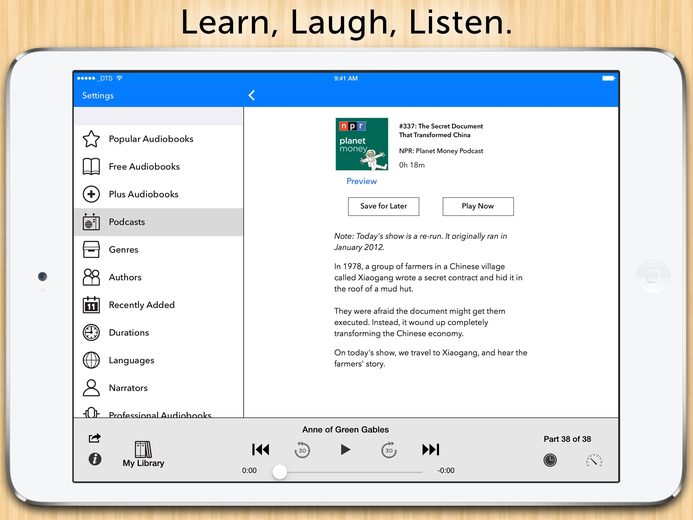Click the 0:00 elapsed time label

coord(249,471)
